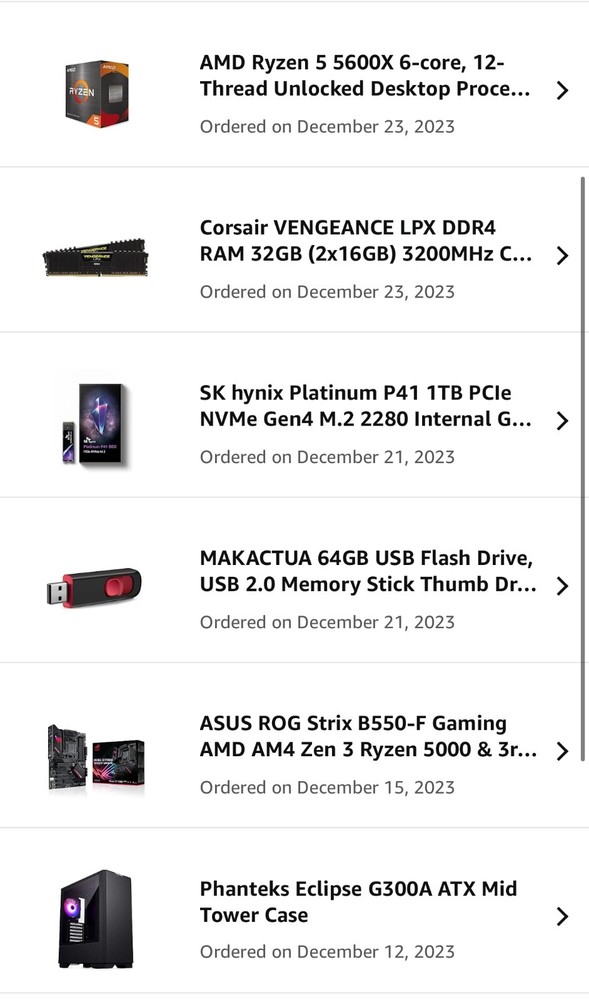Image resolution: width=589 pixels, height=1000 pixels.
Task: Click the arrow on the USB flash drive row
Action: coord(562,586)
